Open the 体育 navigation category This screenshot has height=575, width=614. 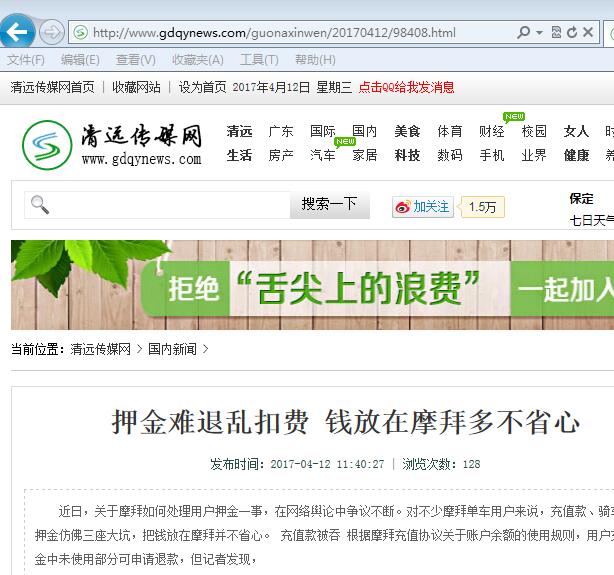(450, 131)
